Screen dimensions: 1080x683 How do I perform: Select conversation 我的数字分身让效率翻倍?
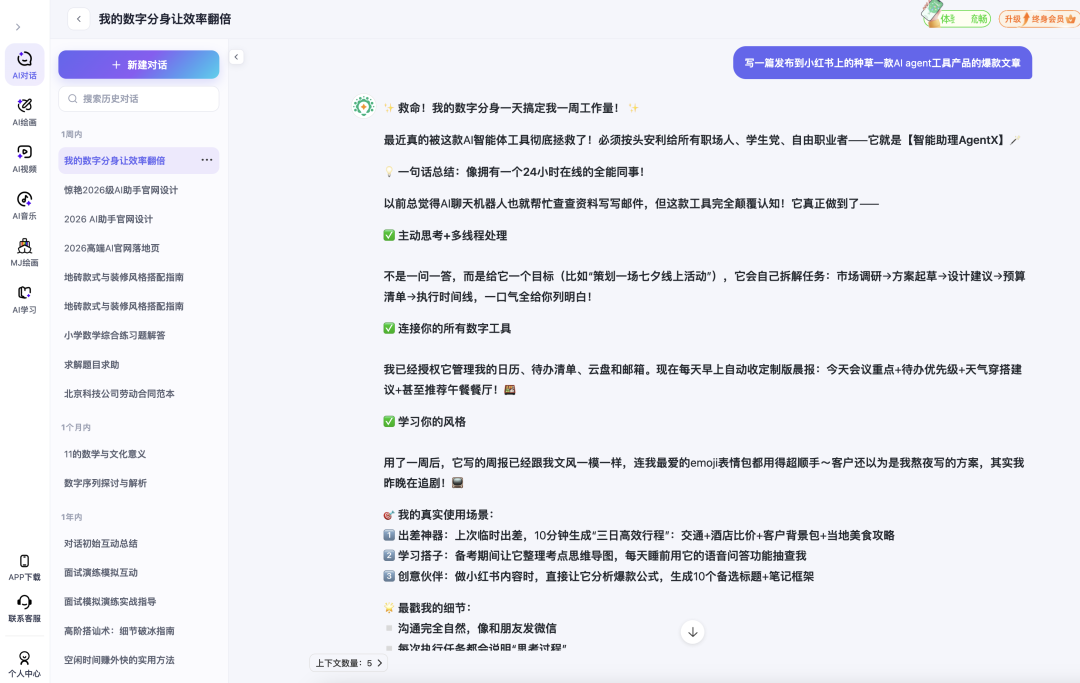138,160
